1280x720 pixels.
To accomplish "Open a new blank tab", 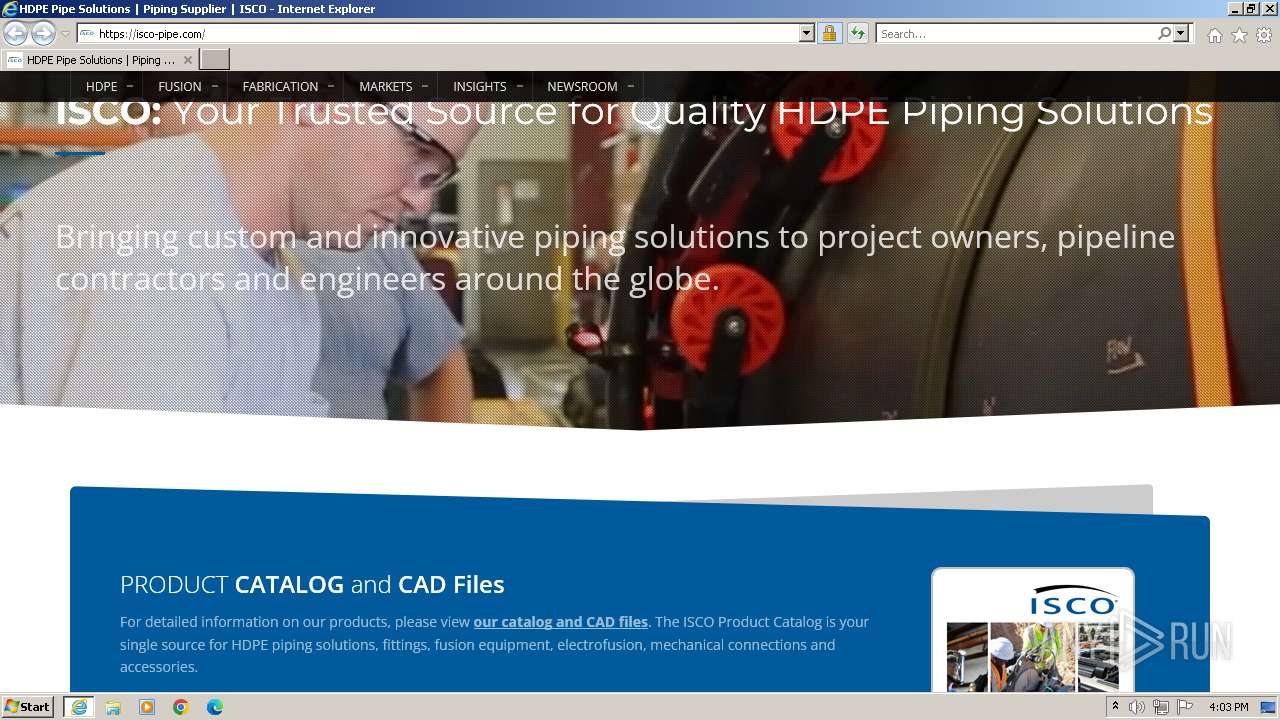I will click(215, 60).
